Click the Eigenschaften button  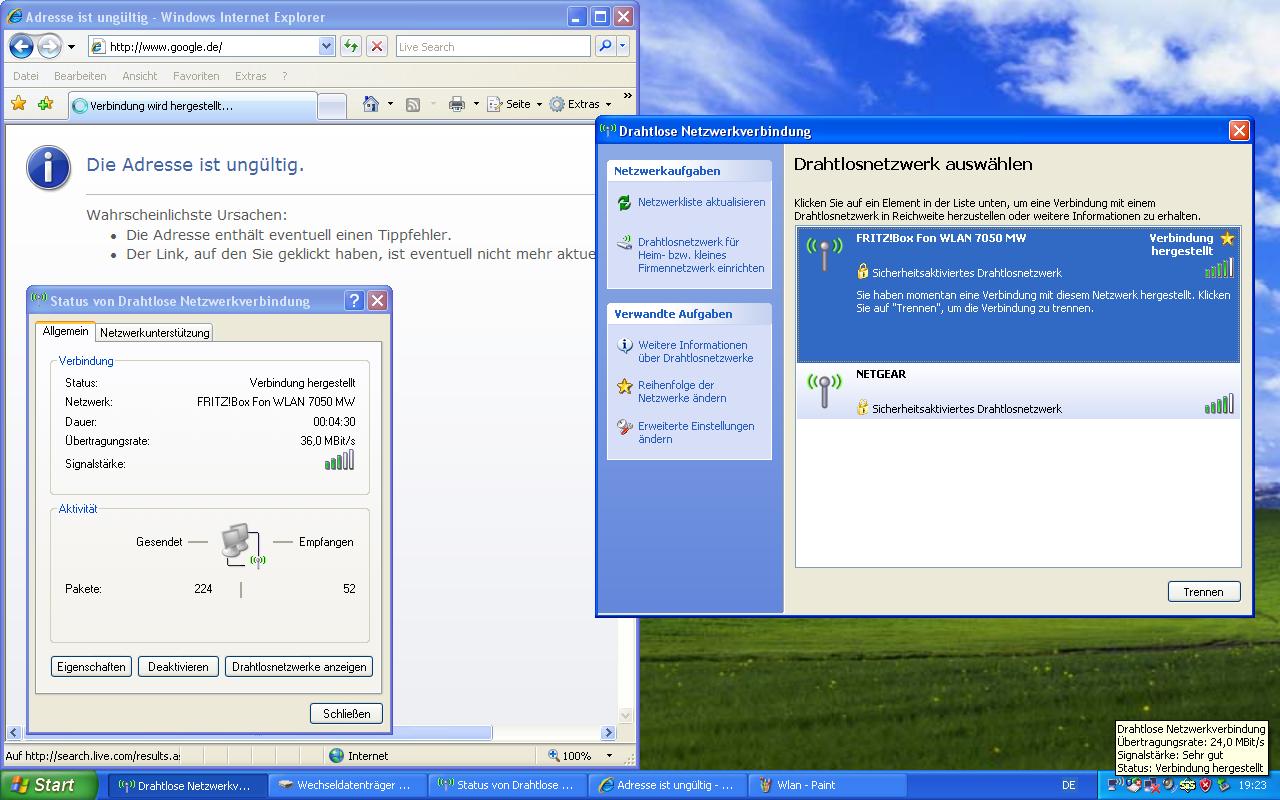click(x=91, y=666)
